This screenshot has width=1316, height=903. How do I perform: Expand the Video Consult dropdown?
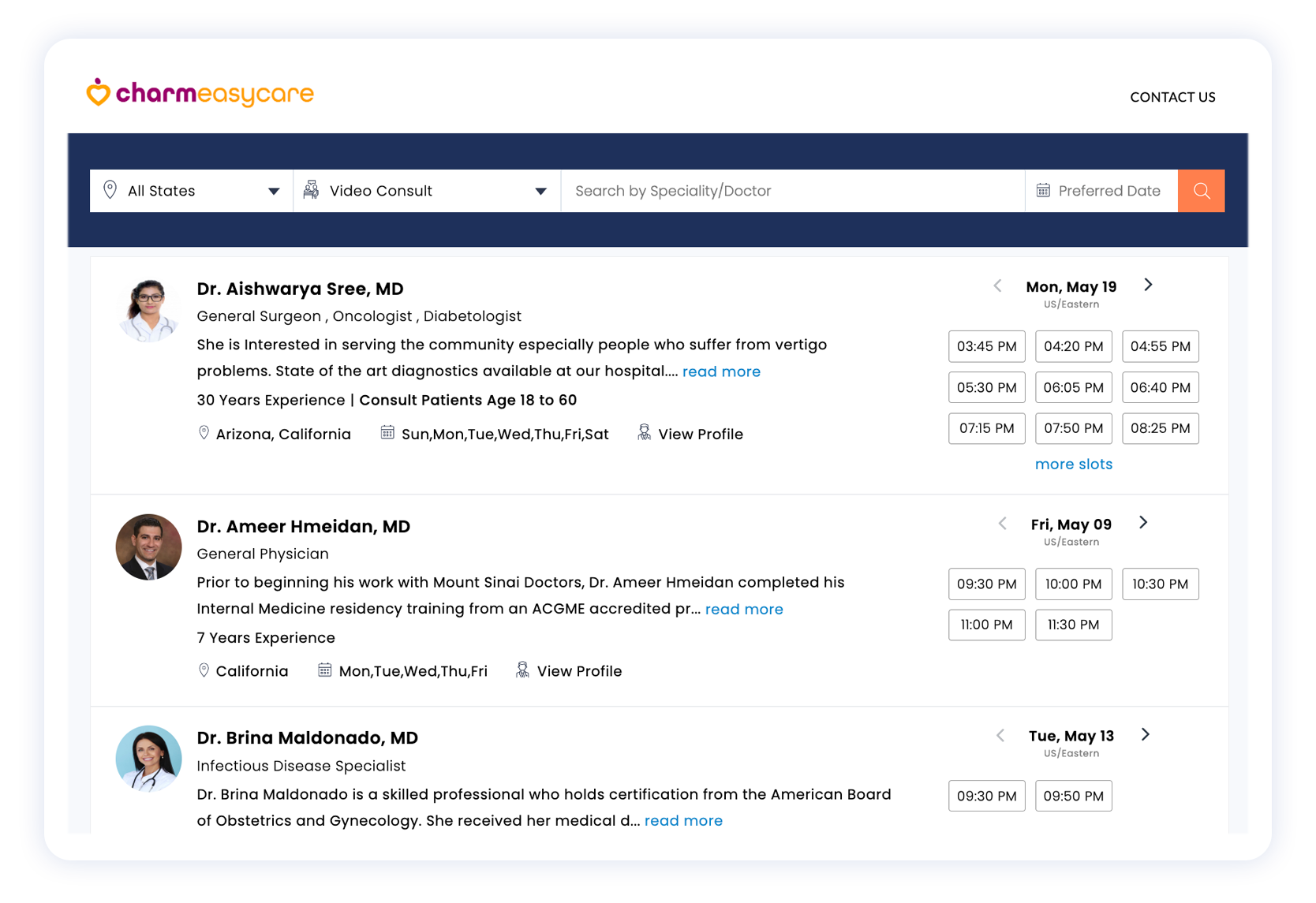540,191
